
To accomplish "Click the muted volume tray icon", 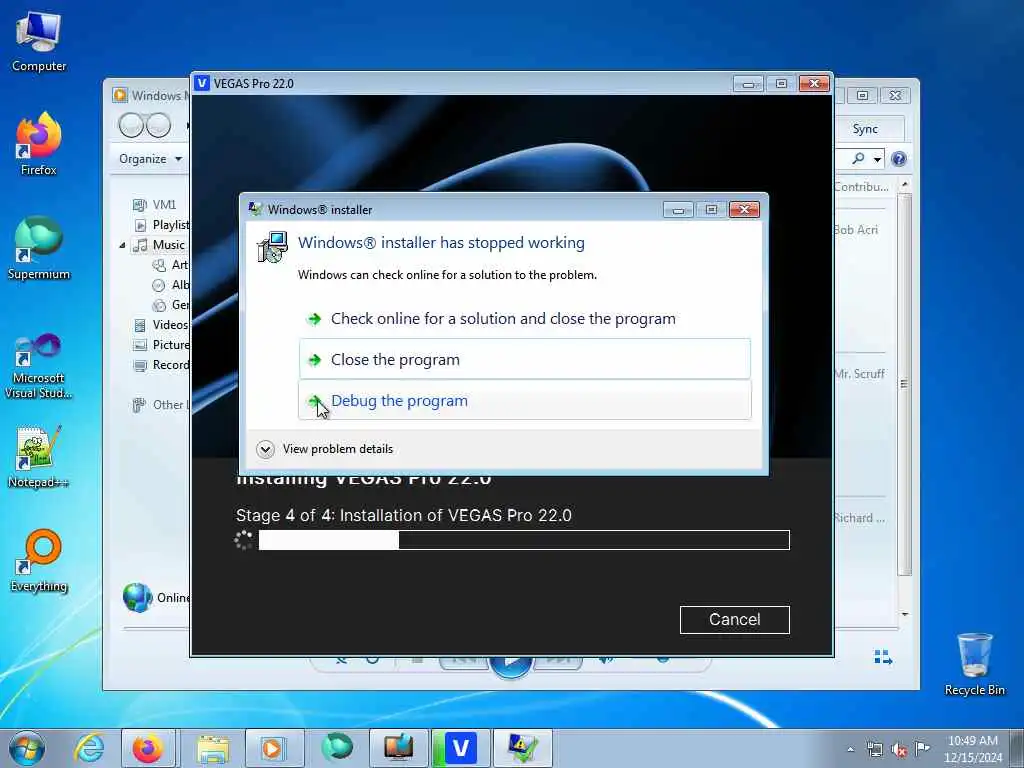I will coord(899,750).
